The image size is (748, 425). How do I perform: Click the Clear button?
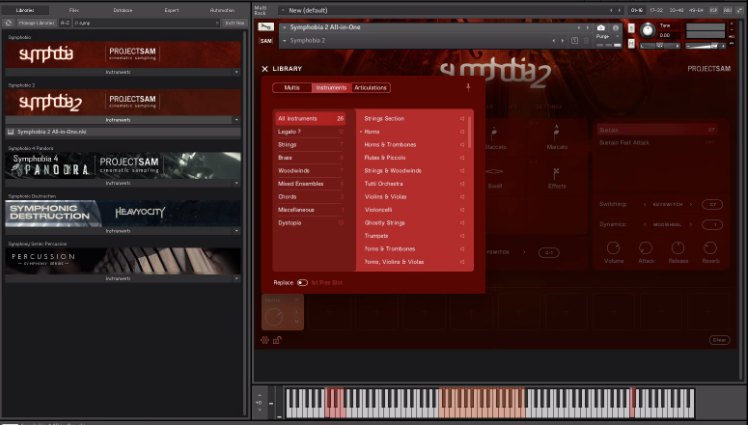click(x=719, y=340)
